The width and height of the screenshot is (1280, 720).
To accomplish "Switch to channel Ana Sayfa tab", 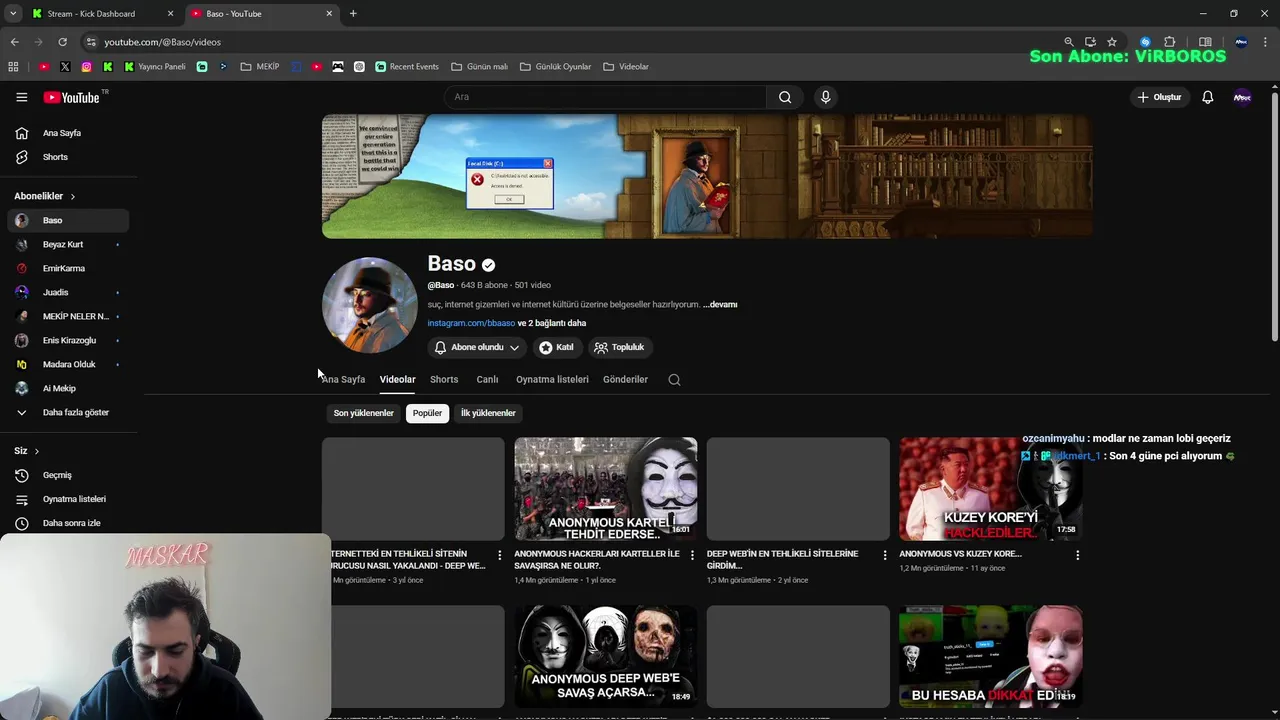I will (343, 380).
